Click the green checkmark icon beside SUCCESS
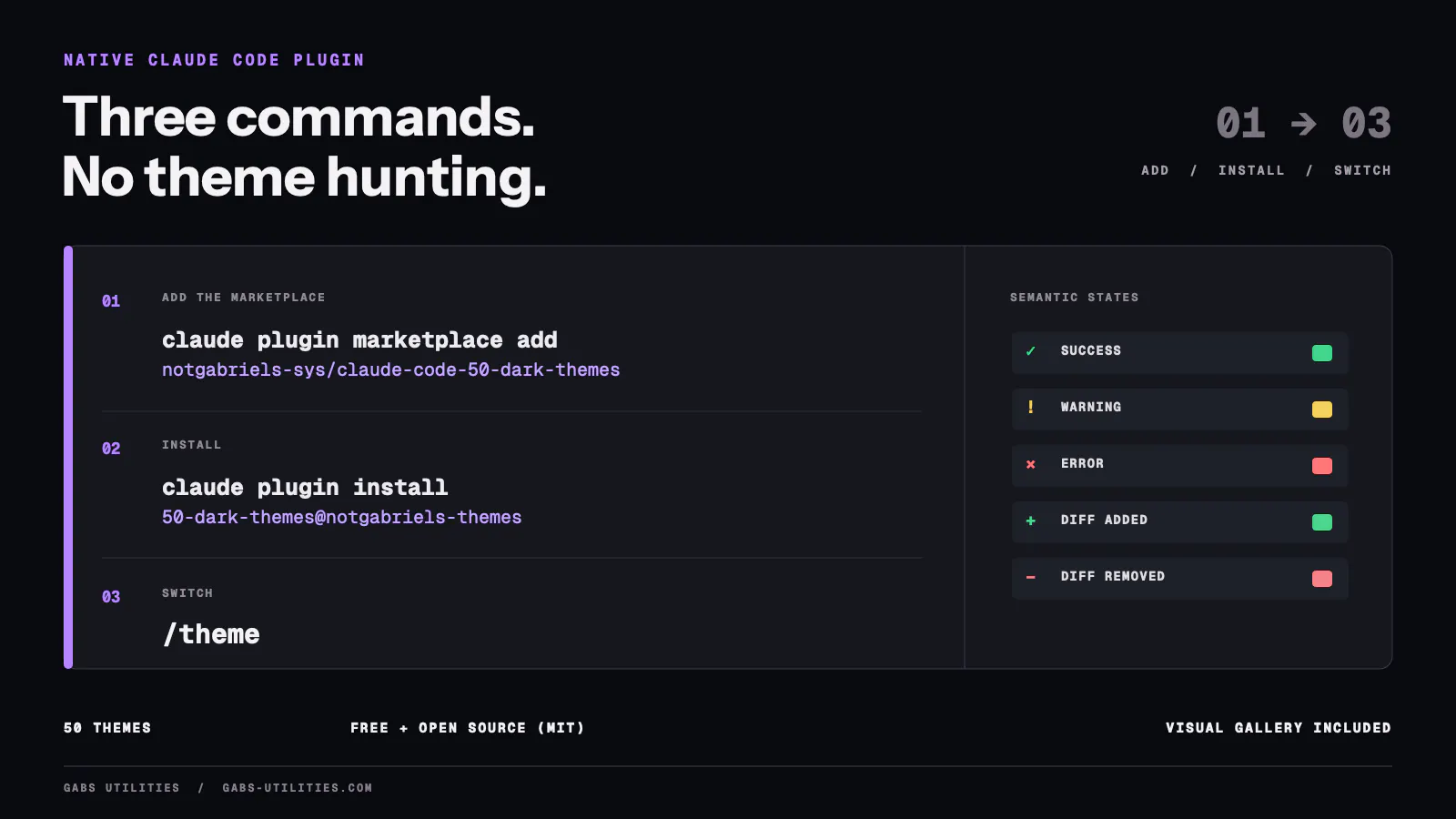The height and width of the screenshot is (819, 1456). click(x=1031, y=351)
